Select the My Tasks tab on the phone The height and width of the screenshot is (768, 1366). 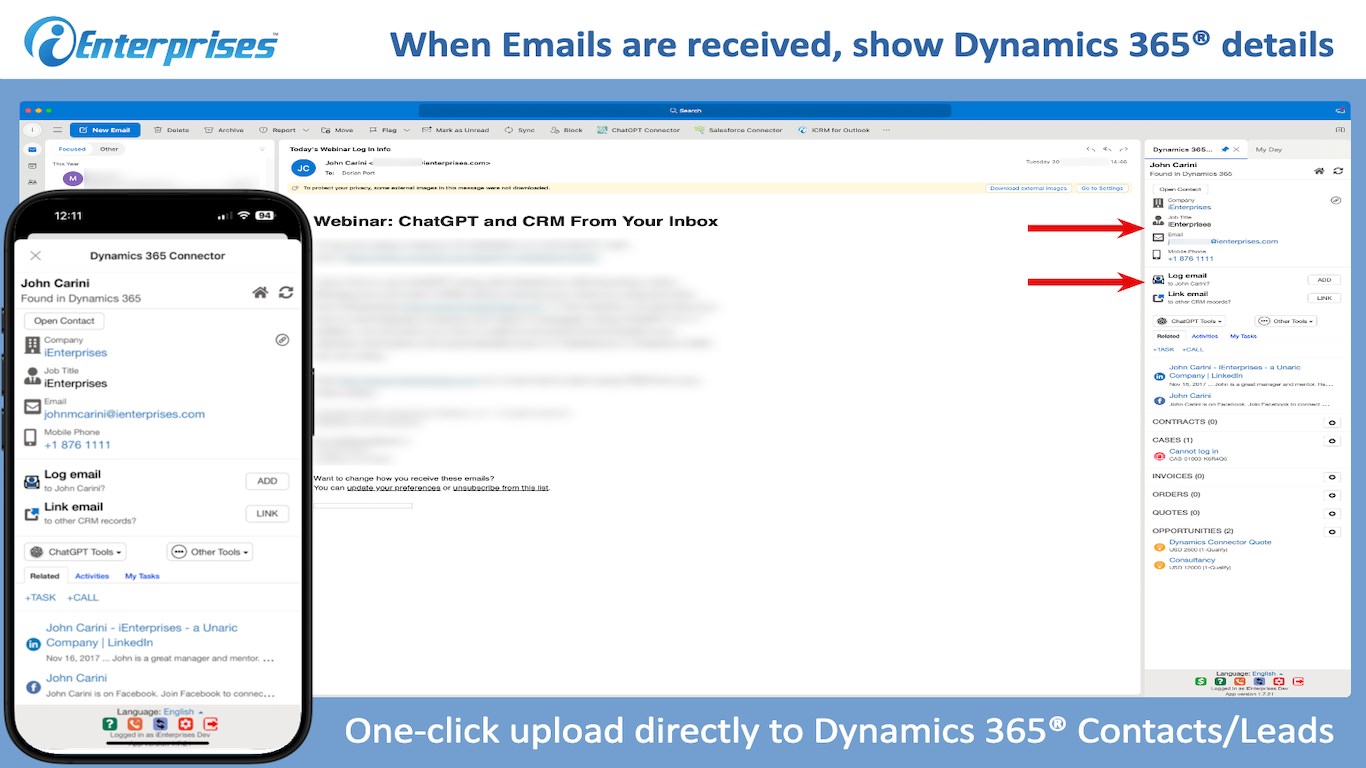tap(142, 576)
